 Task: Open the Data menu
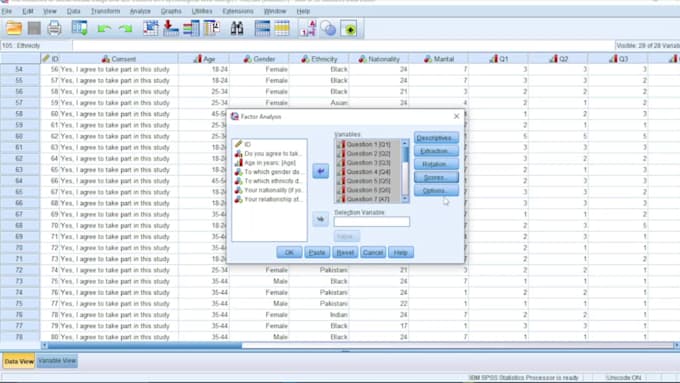pyautogui.click(x=73, y=11)
